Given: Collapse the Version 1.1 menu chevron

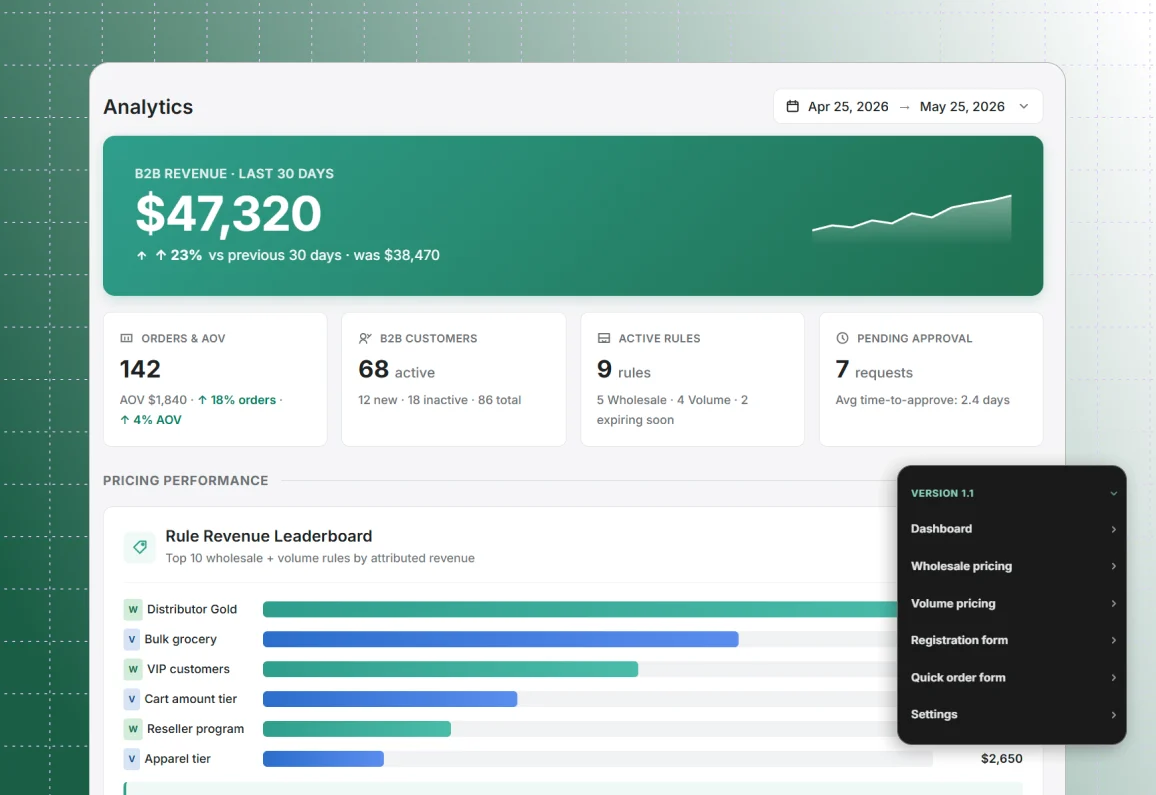Looking at the screenshot, I should click(1113, 493).
